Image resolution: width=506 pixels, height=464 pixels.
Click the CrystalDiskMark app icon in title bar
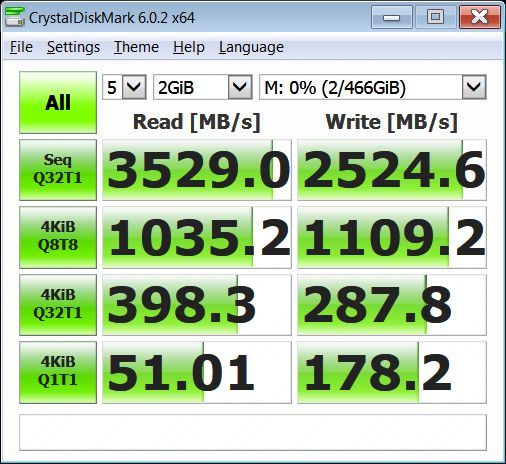point(15,17)
